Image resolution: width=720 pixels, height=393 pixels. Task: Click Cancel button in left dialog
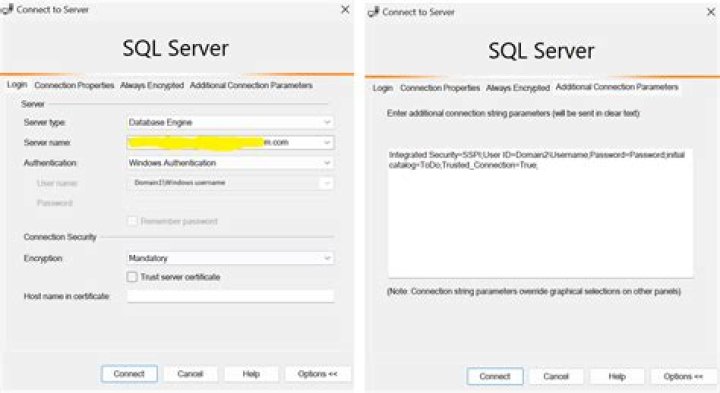tap(190, 374)
